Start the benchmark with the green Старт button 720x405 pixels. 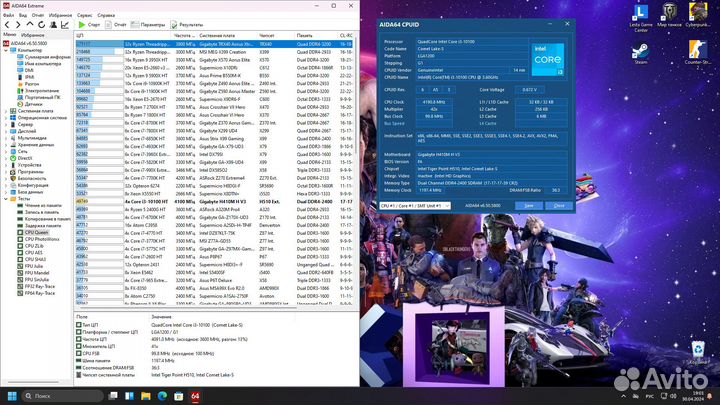89,25
